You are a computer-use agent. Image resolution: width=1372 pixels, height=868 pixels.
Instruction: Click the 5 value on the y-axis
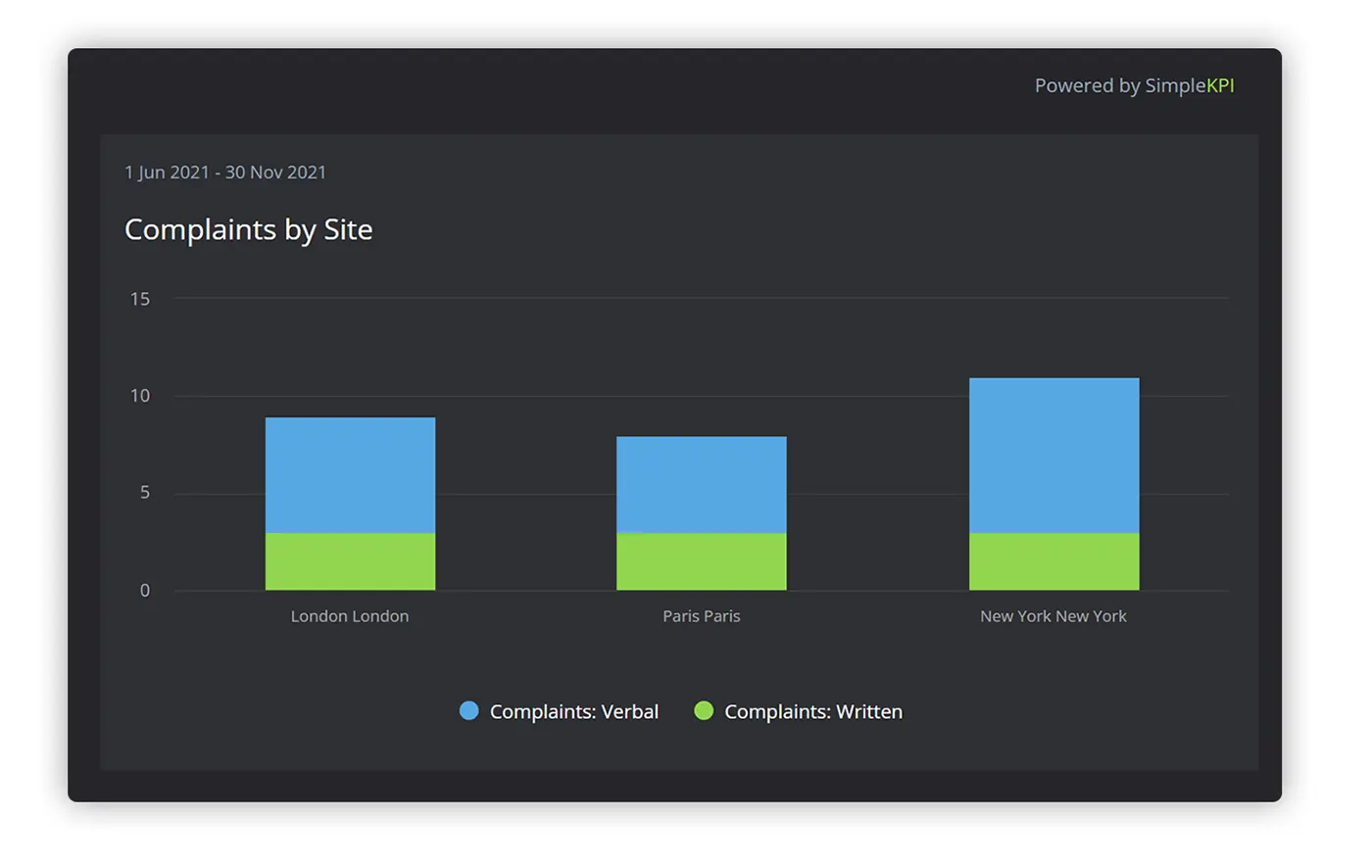(x=145, y=493)
